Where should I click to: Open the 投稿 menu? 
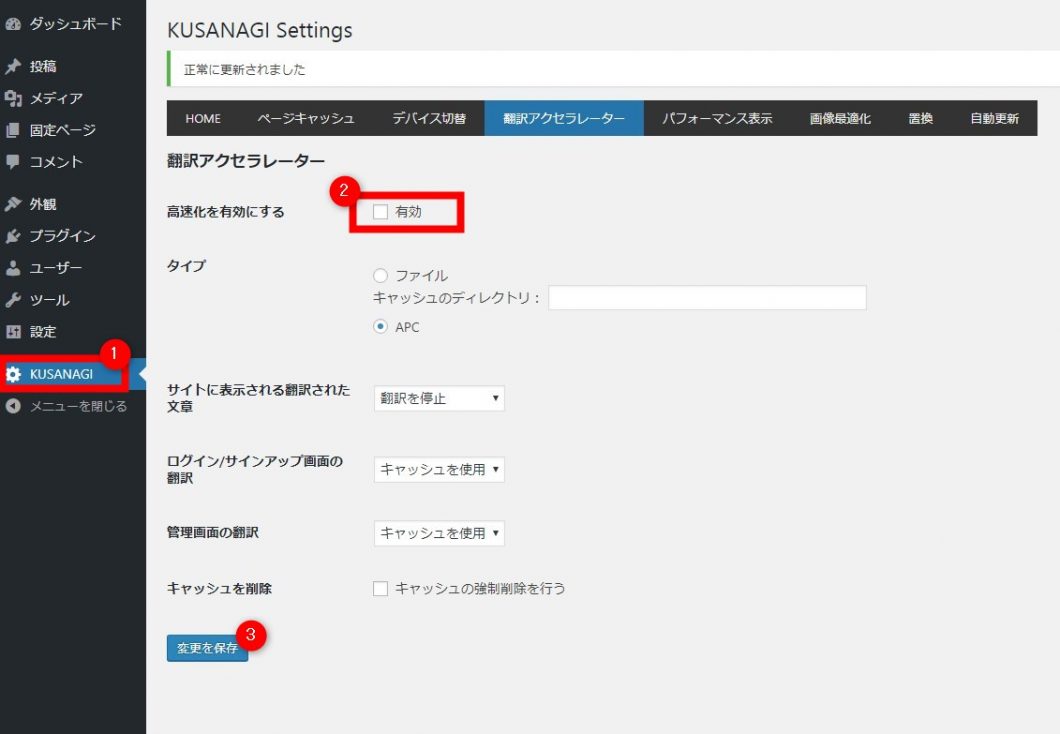point(73,66)
